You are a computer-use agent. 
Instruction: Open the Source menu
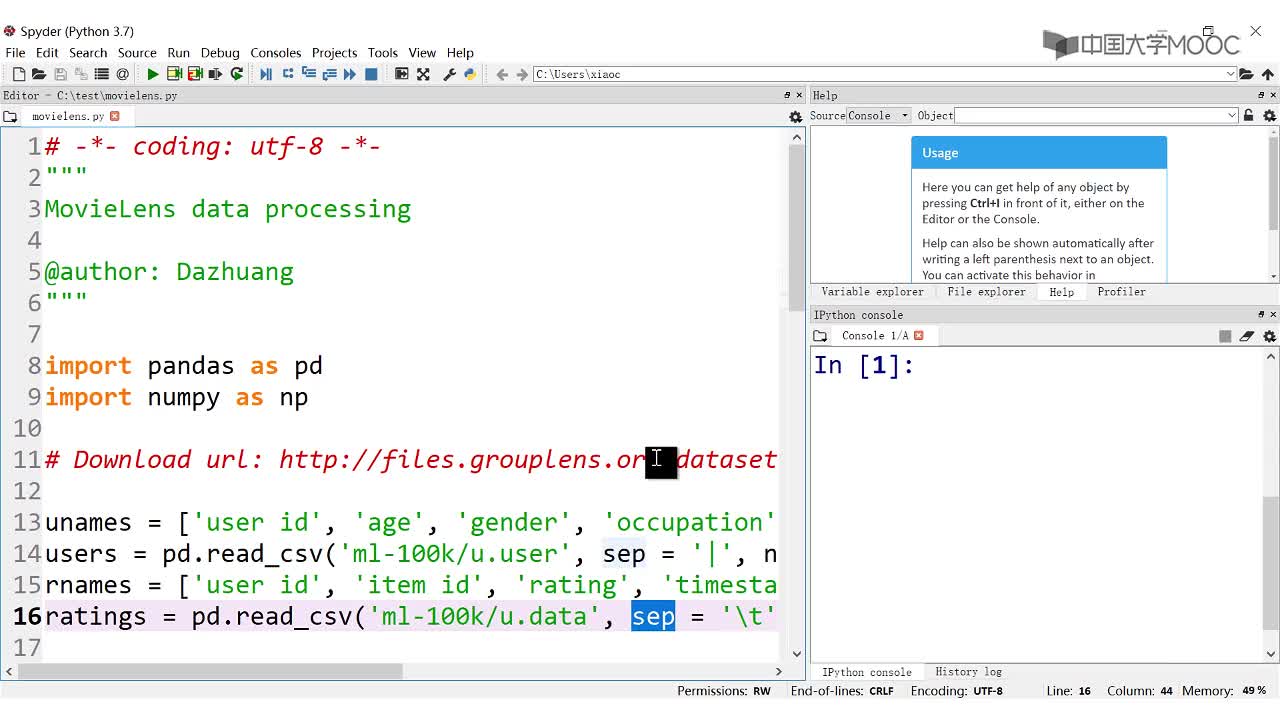[137, 53]
